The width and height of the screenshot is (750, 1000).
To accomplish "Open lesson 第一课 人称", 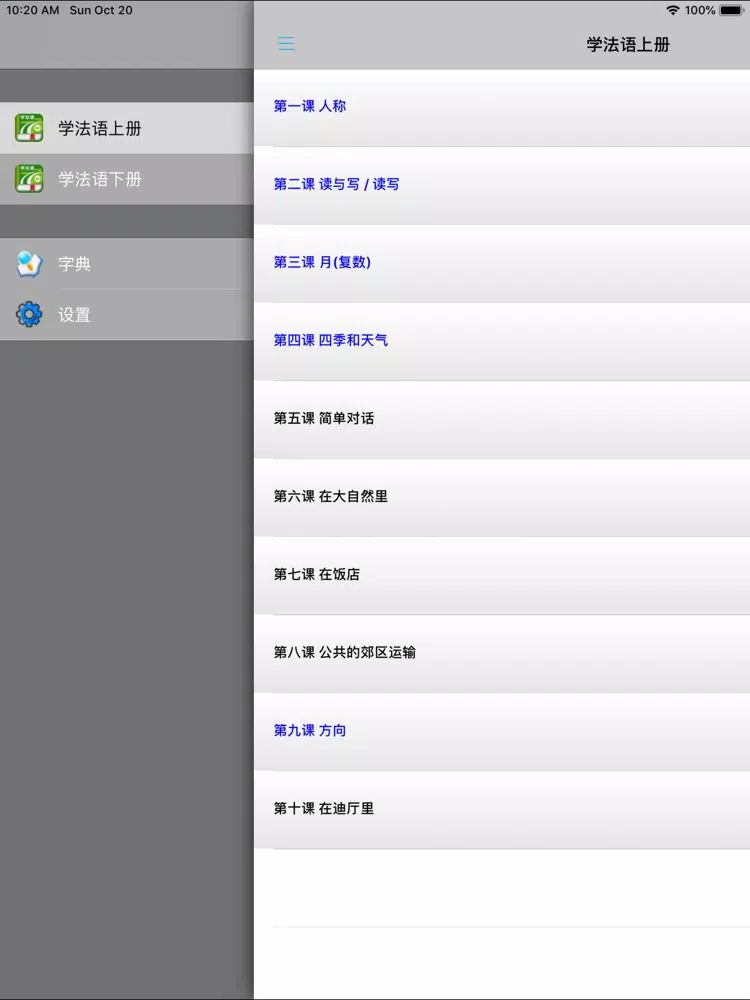I will pos(502,108).
